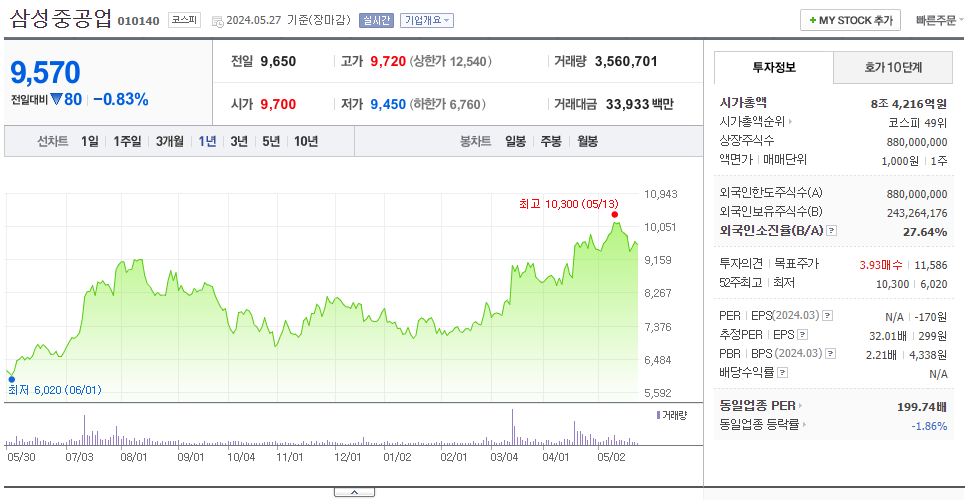This screenshot has width=968, height=500.
Task: Click help icon next to BPS (2024.03)
Action: click(831, 354)
